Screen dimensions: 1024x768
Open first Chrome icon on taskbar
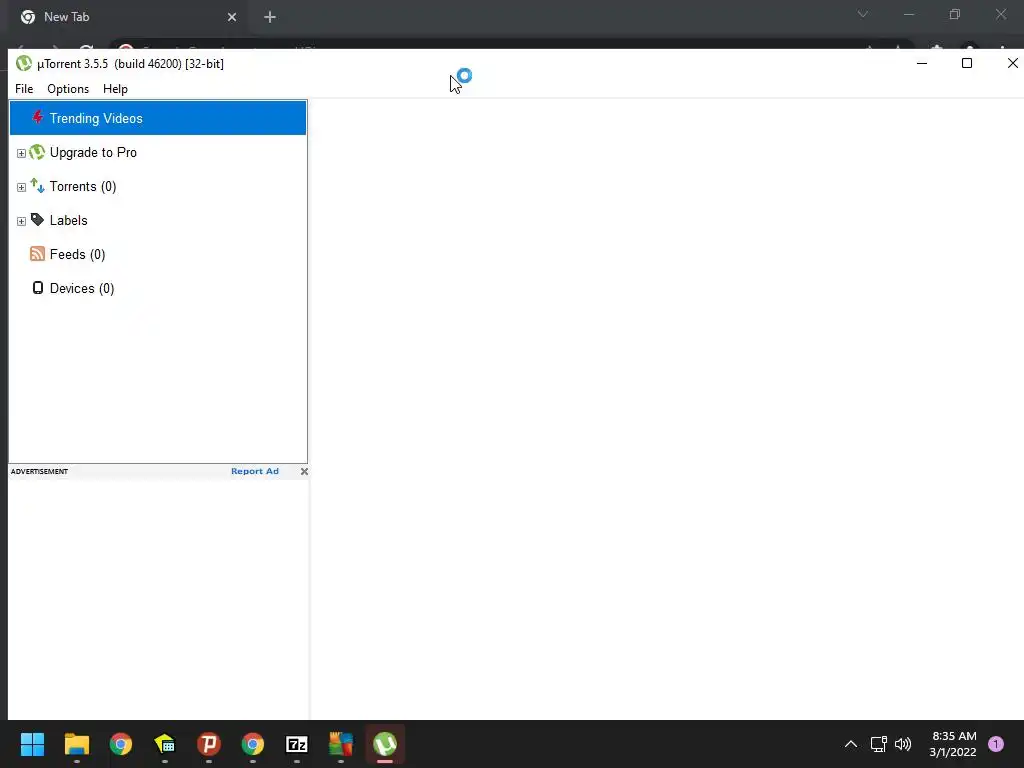coord(121,744)
